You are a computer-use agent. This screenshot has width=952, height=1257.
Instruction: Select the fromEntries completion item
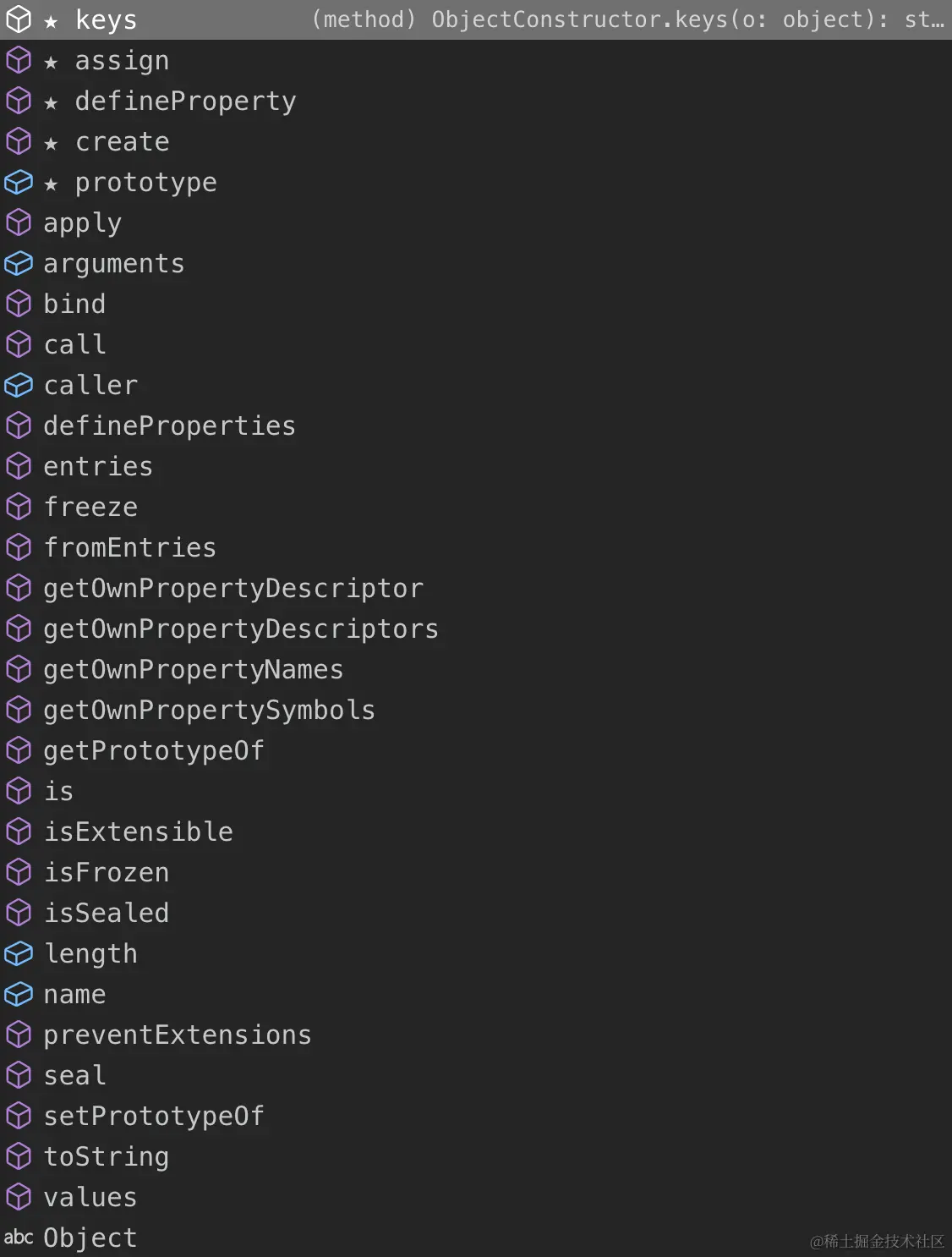tap(476, 547)
